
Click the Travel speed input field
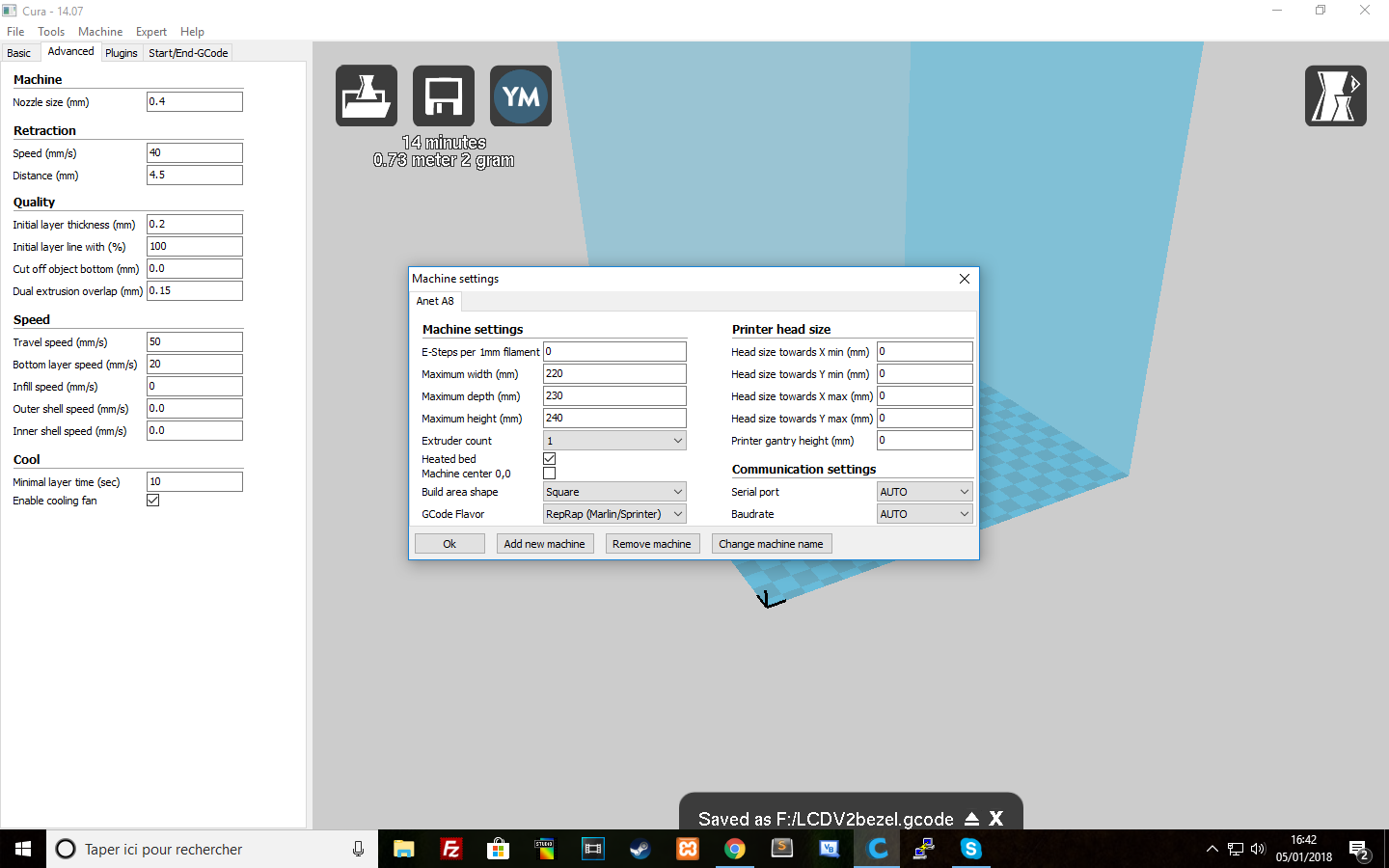coord(195,341)
